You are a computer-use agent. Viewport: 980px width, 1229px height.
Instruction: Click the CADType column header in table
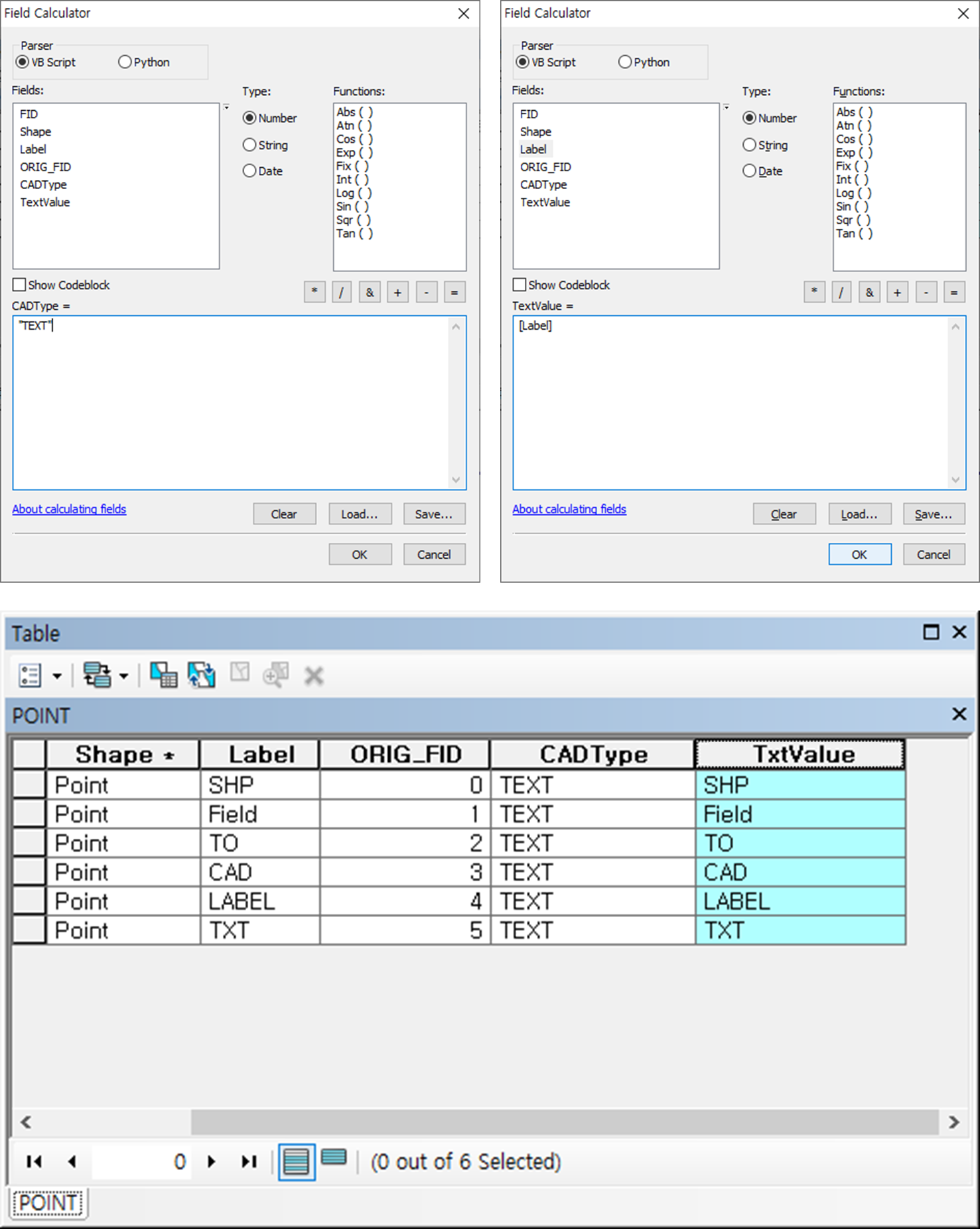click(x=593, y=755)
